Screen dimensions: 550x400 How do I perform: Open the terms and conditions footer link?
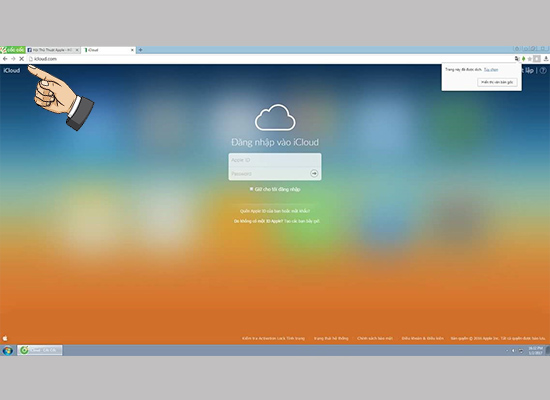[x=422, y=339]
